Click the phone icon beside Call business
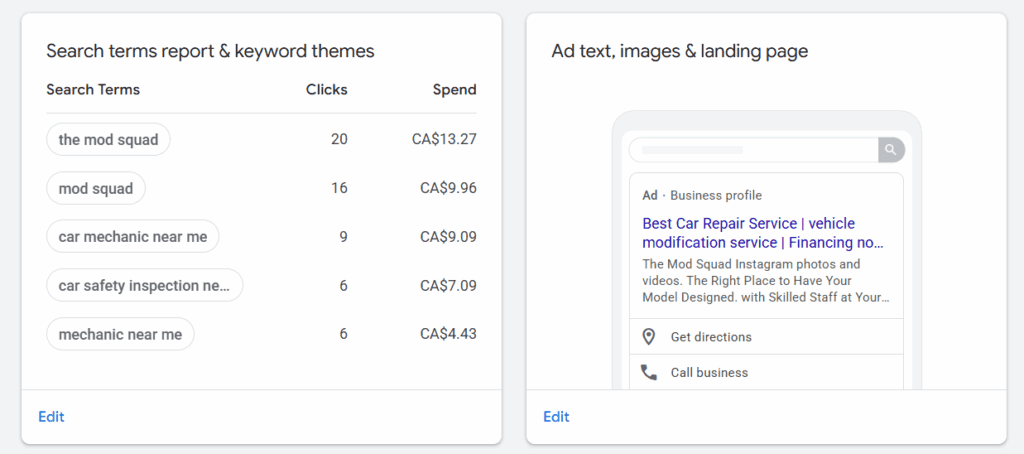This screenshot has height=454, width=1024. (x=648, y=372)
